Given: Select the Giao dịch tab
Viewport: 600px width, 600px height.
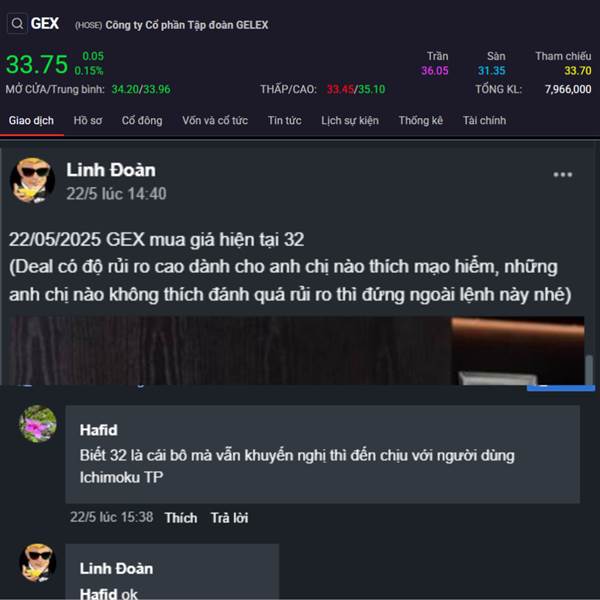Looking at the screenshot, I should [x=31, y=121].
